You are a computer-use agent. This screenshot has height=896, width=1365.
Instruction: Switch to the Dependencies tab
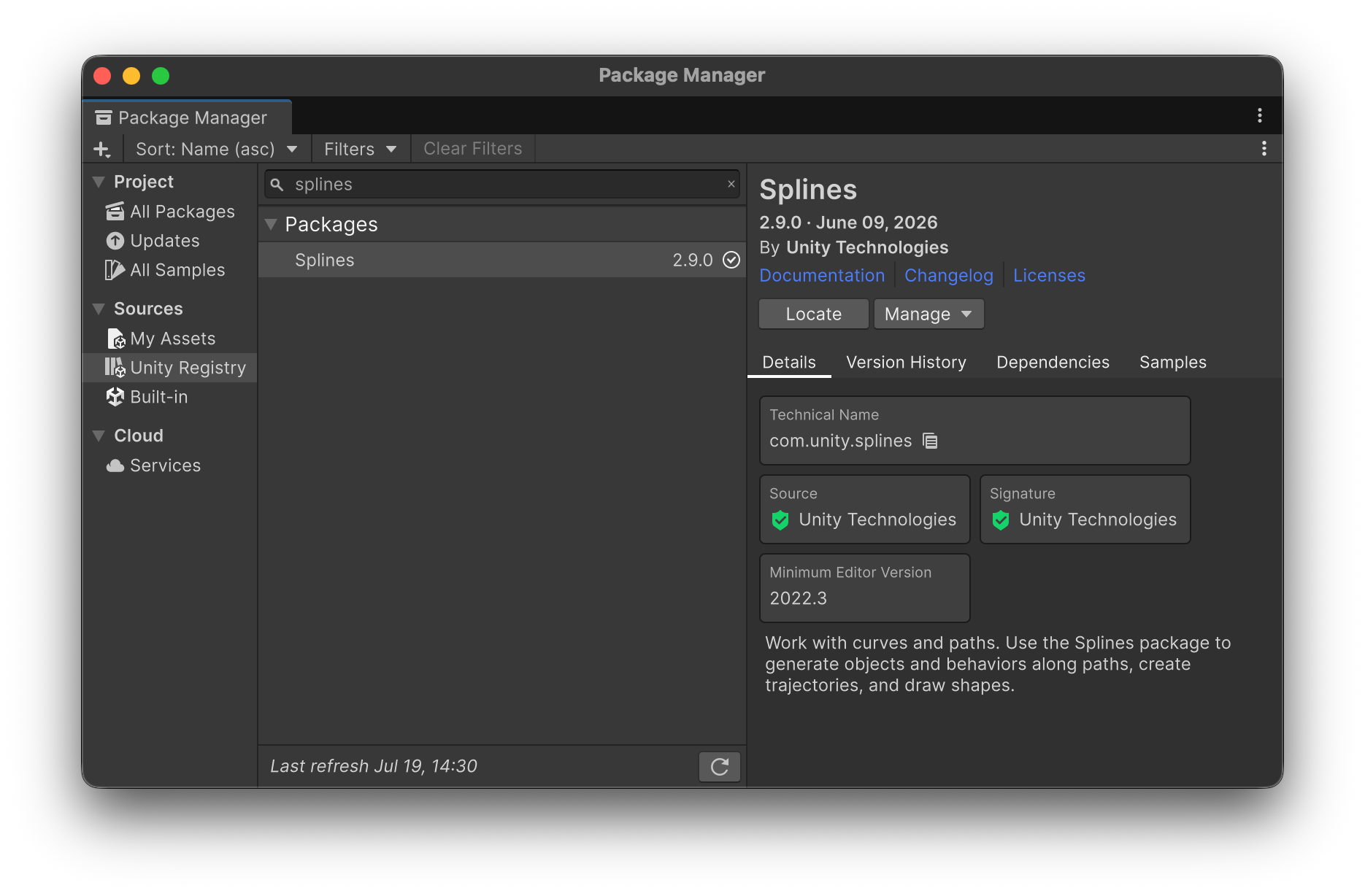tap(1053, 363)
